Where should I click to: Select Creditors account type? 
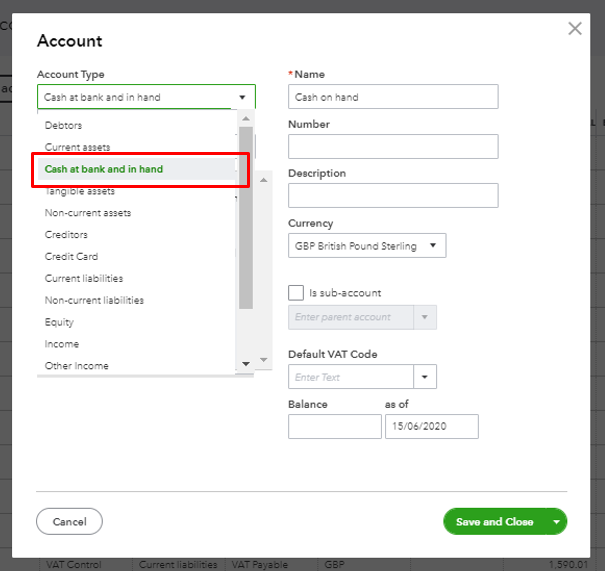click(66, 235)
